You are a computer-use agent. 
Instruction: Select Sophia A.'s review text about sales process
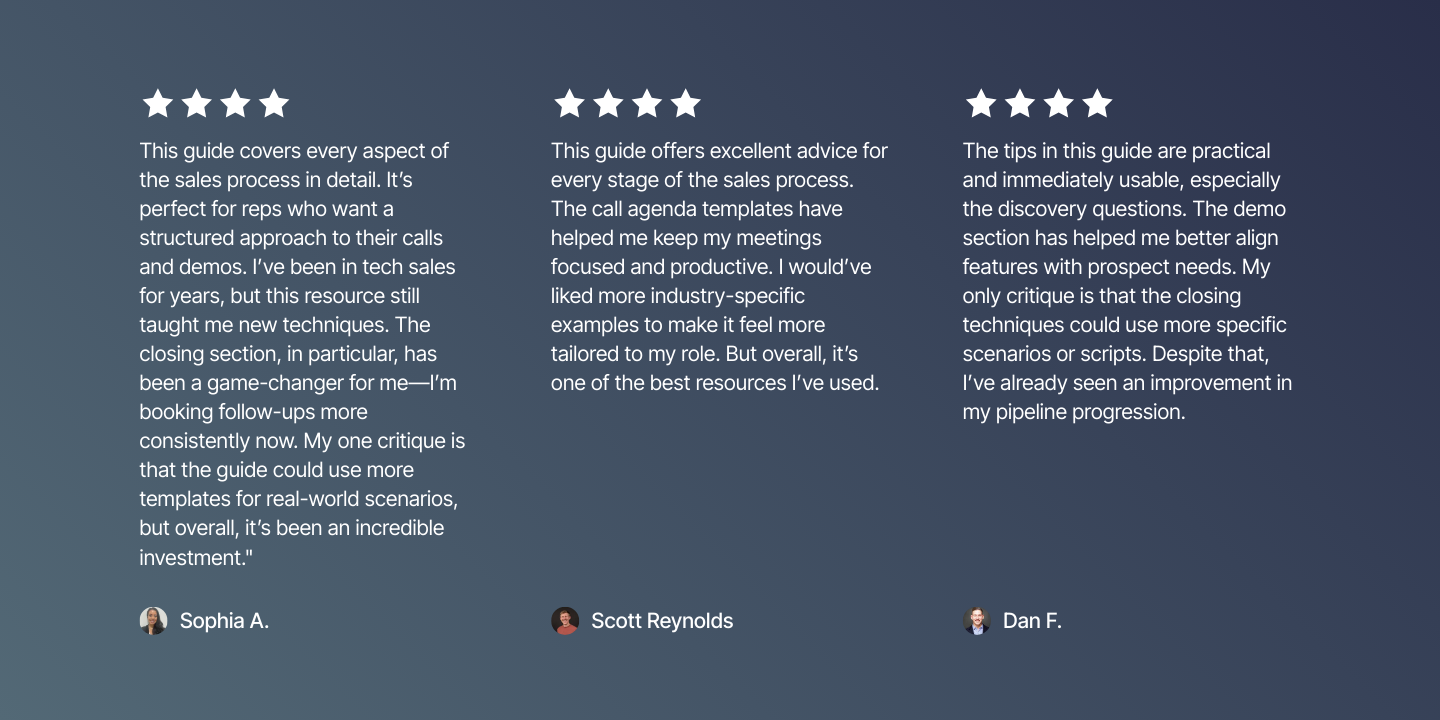coord(302,354)
